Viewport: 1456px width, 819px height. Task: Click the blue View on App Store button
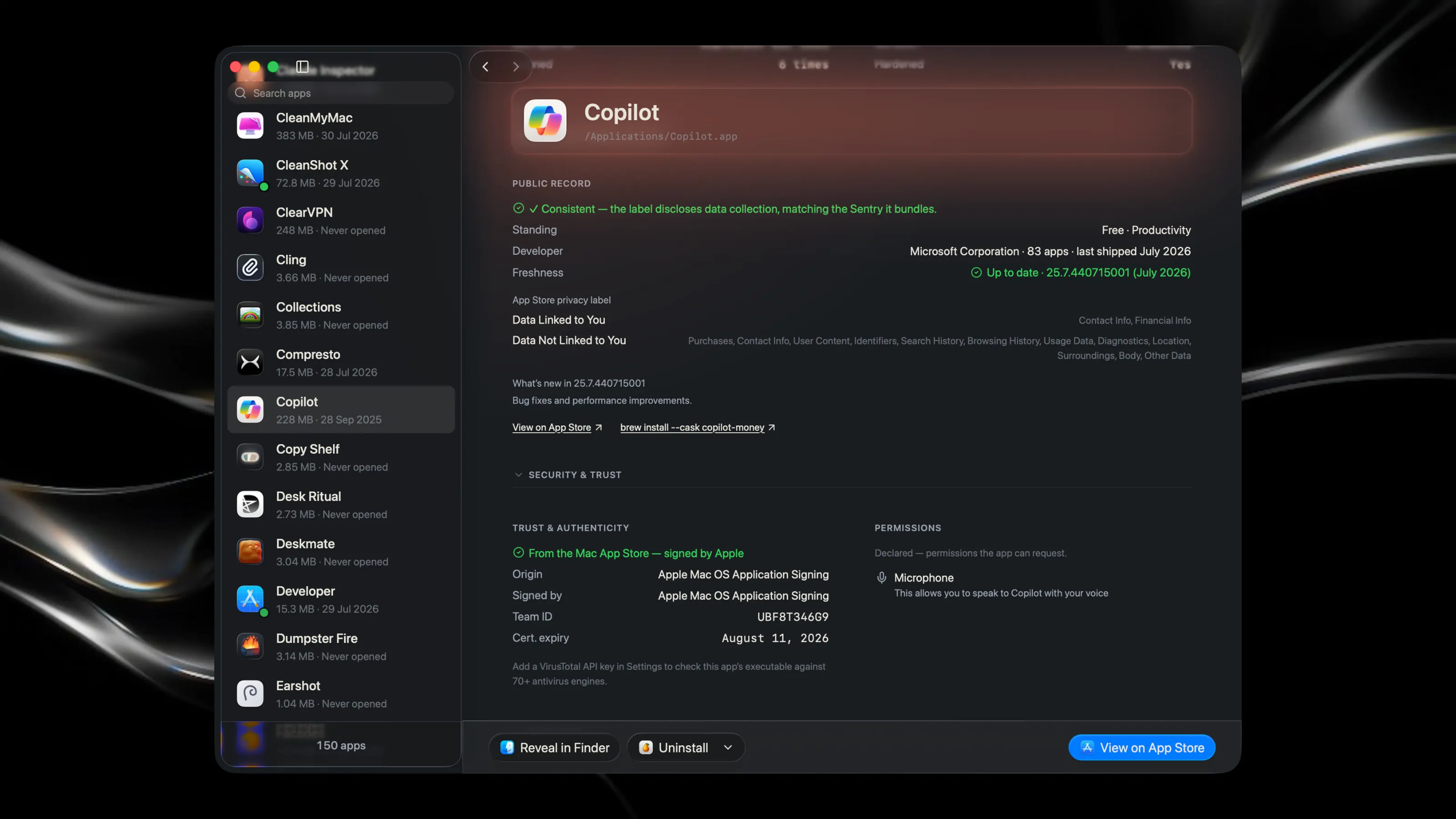coord(1142,748)
